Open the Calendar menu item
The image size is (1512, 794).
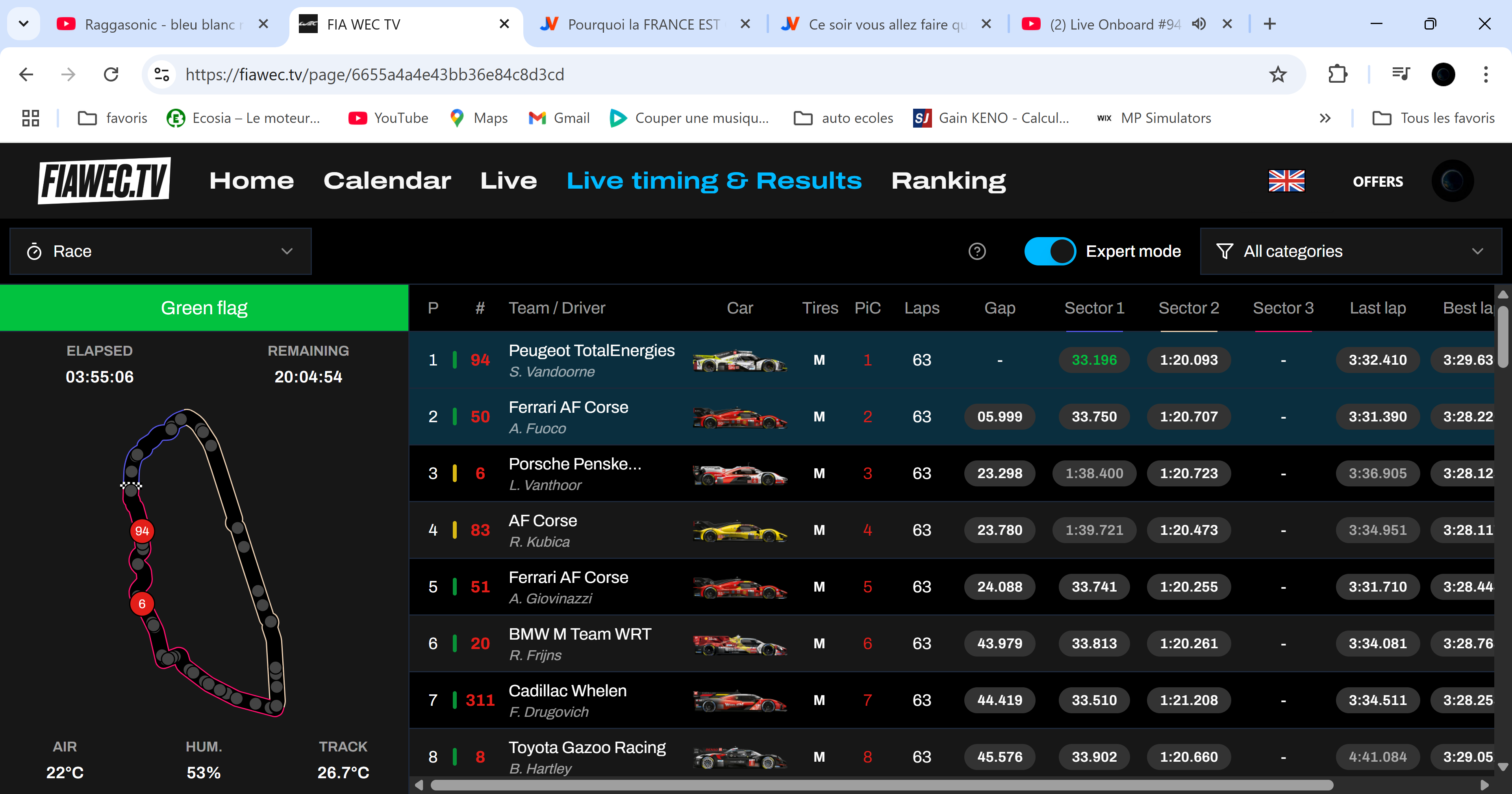387,181
